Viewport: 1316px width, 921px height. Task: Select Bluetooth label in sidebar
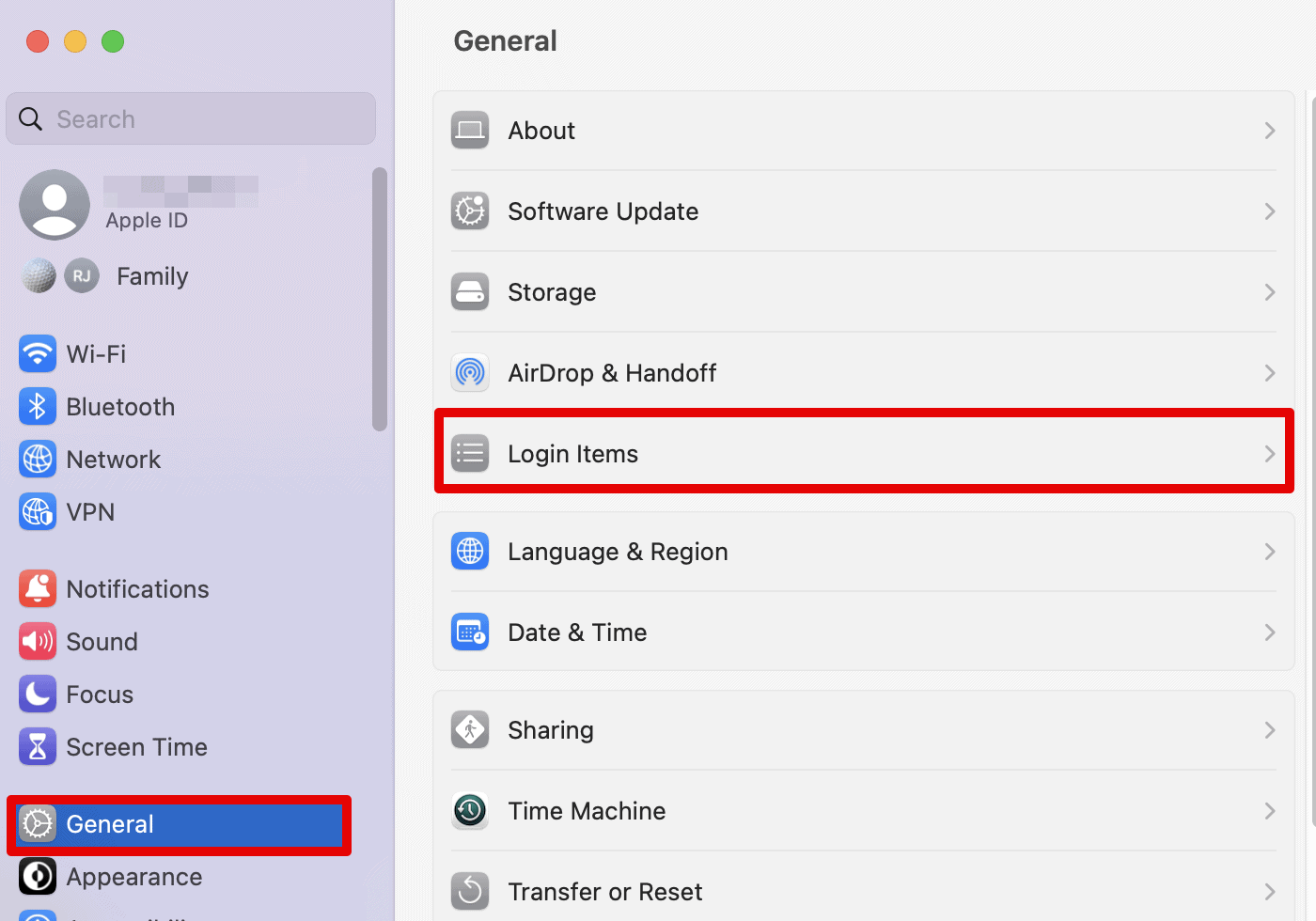click(120, 407)
